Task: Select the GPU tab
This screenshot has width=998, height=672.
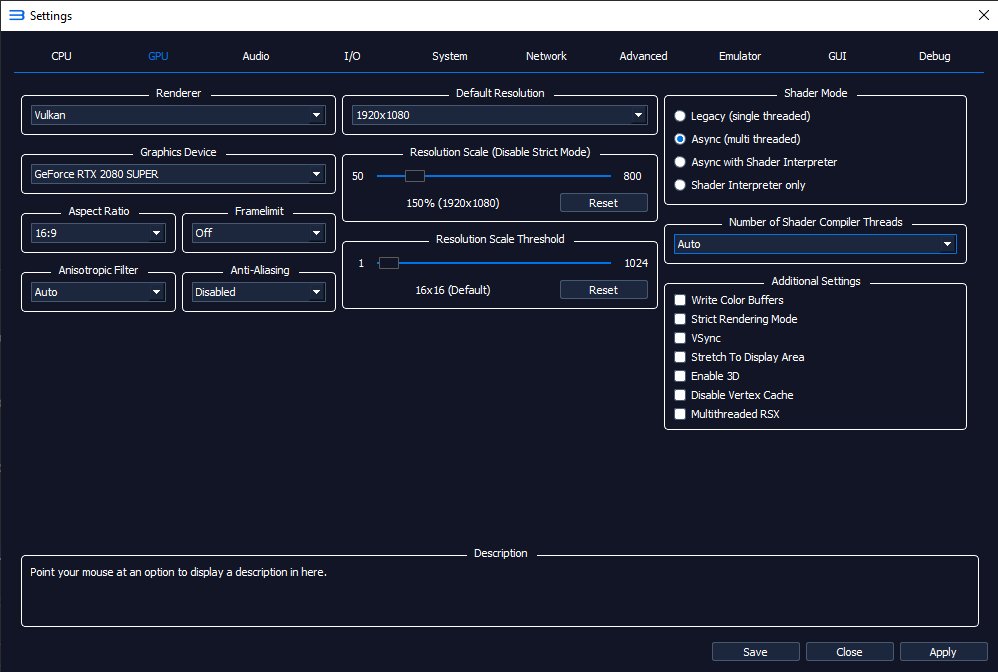Action: point(158,56)
